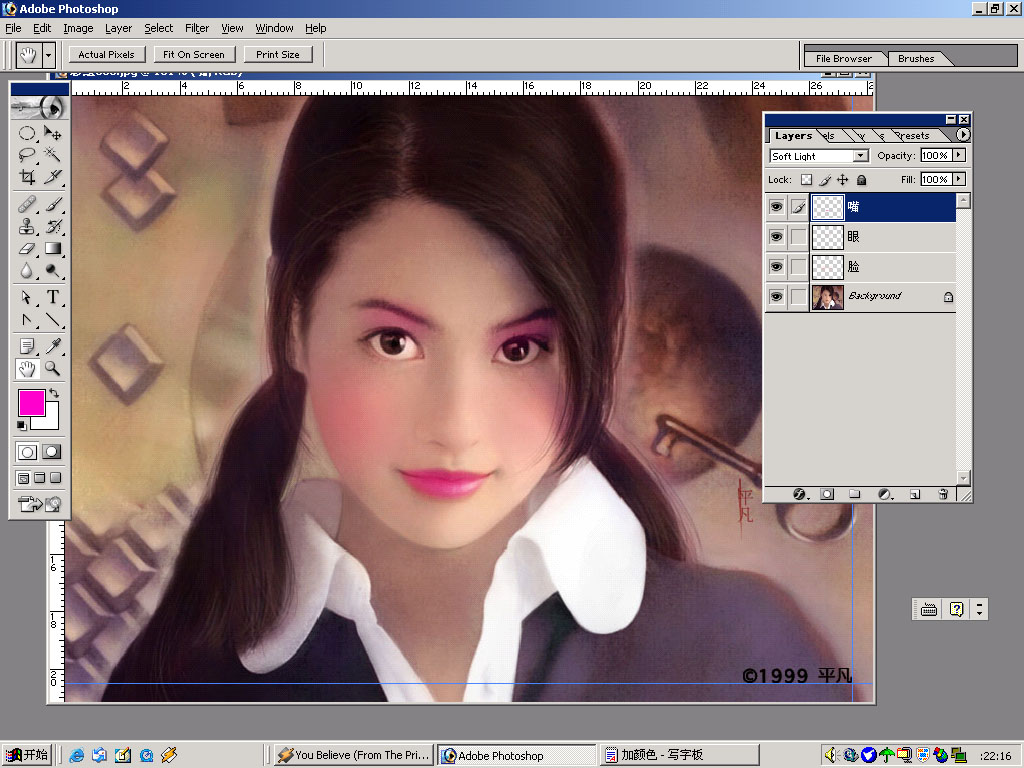Screen dimensions: 1024x768
Task: Select the Brush tool in toolbox
Action: point(53,205)
